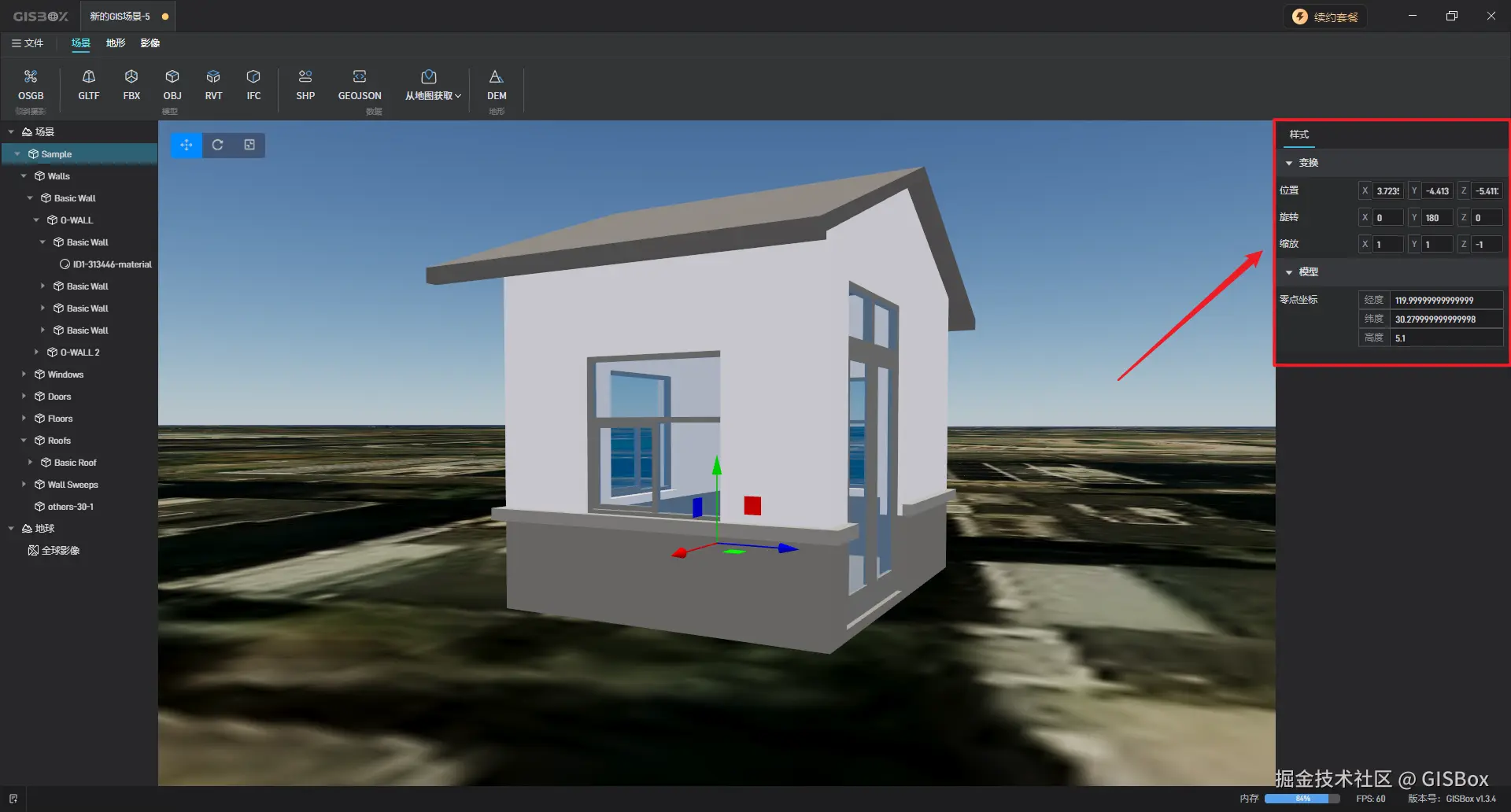Viewport: 1511px width, 812px height.
Task: Toggle rotate mode in the viewport toolbar
Action: (217, 145)
